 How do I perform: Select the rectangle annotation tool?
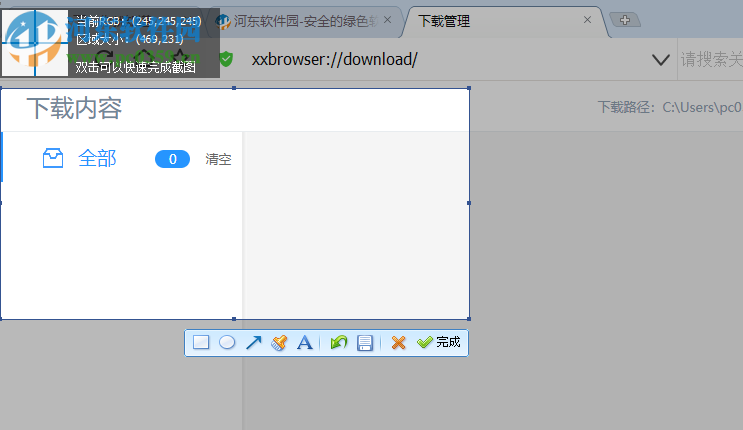[201, 342]
